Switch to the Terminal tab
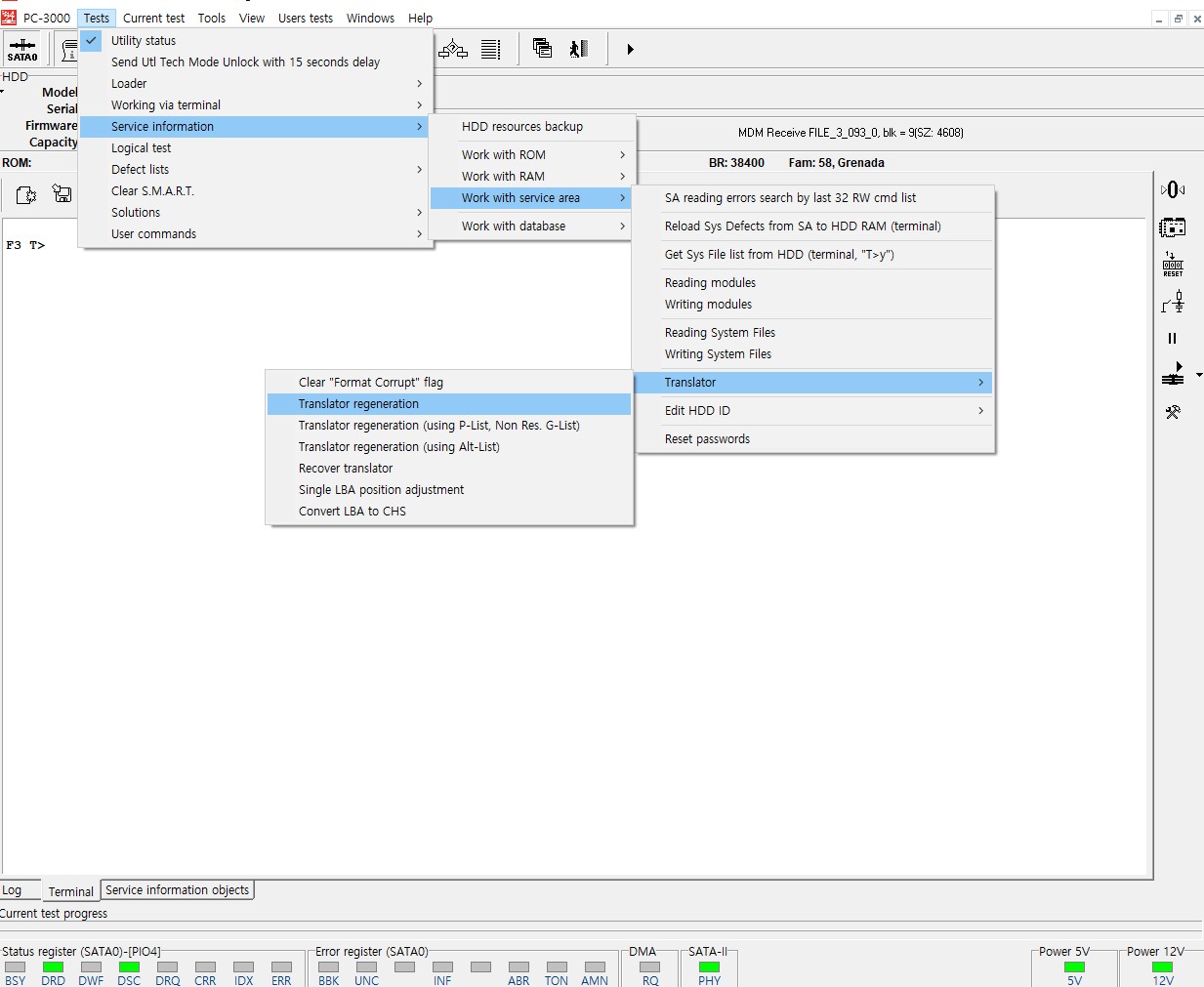The height and width of the screenshot is (987, 1204). click(70, 891)
